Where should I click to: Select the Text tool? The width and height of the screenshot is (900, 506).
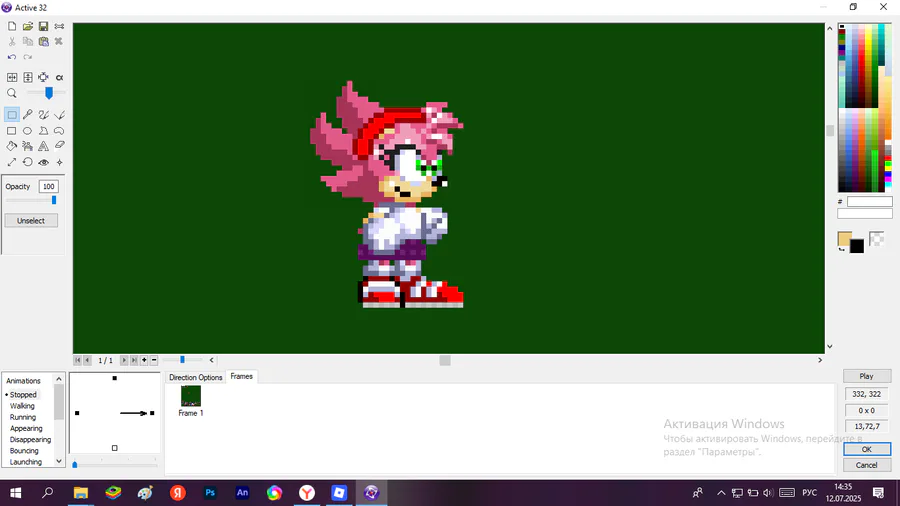pos(44,146)
